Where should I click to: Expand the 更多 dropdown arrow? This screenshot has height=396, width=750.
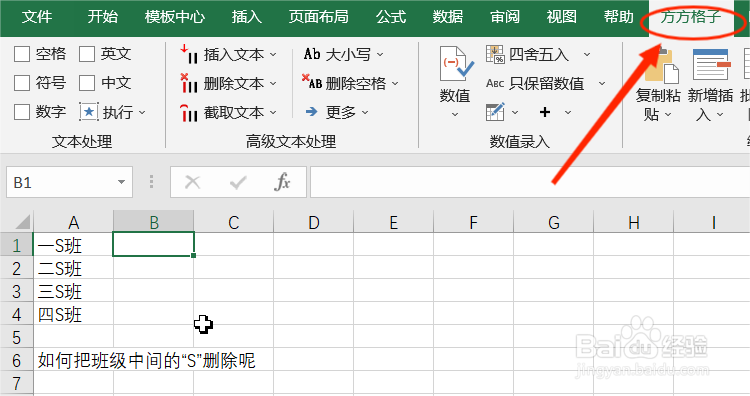(x=365, y=113)
